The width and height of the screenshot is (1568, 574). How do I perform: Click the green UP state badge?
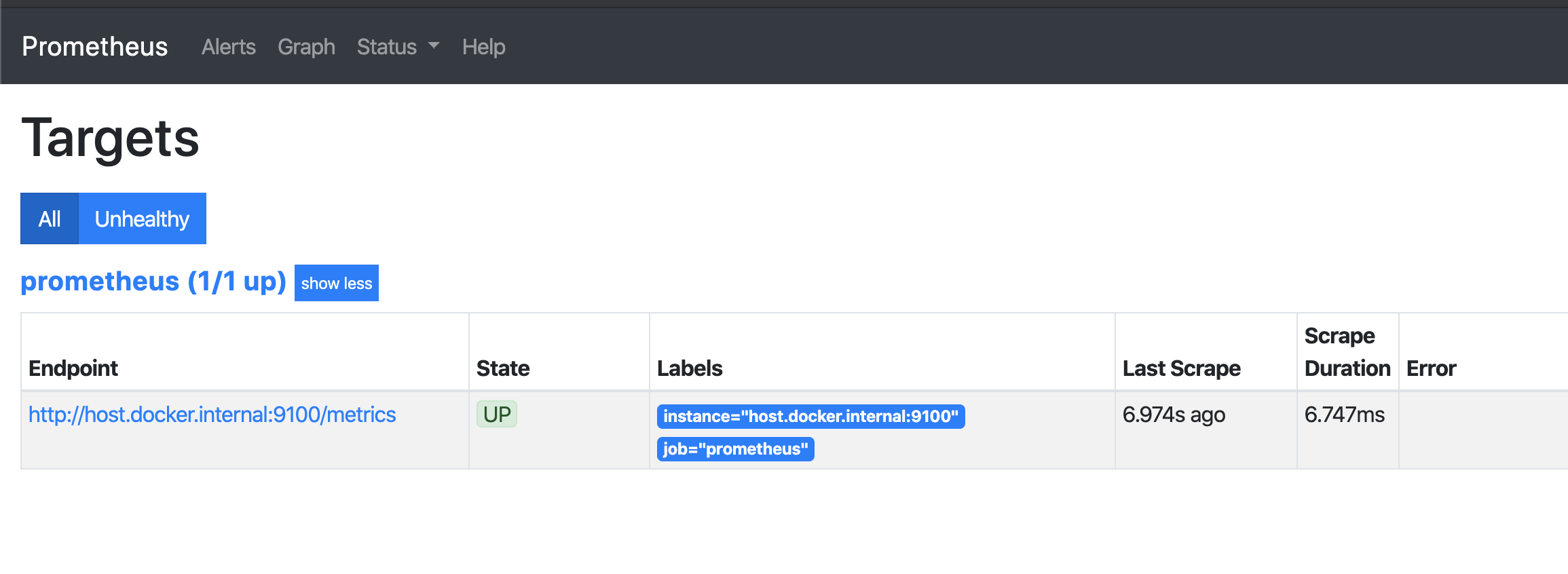(x=497, y=414)
